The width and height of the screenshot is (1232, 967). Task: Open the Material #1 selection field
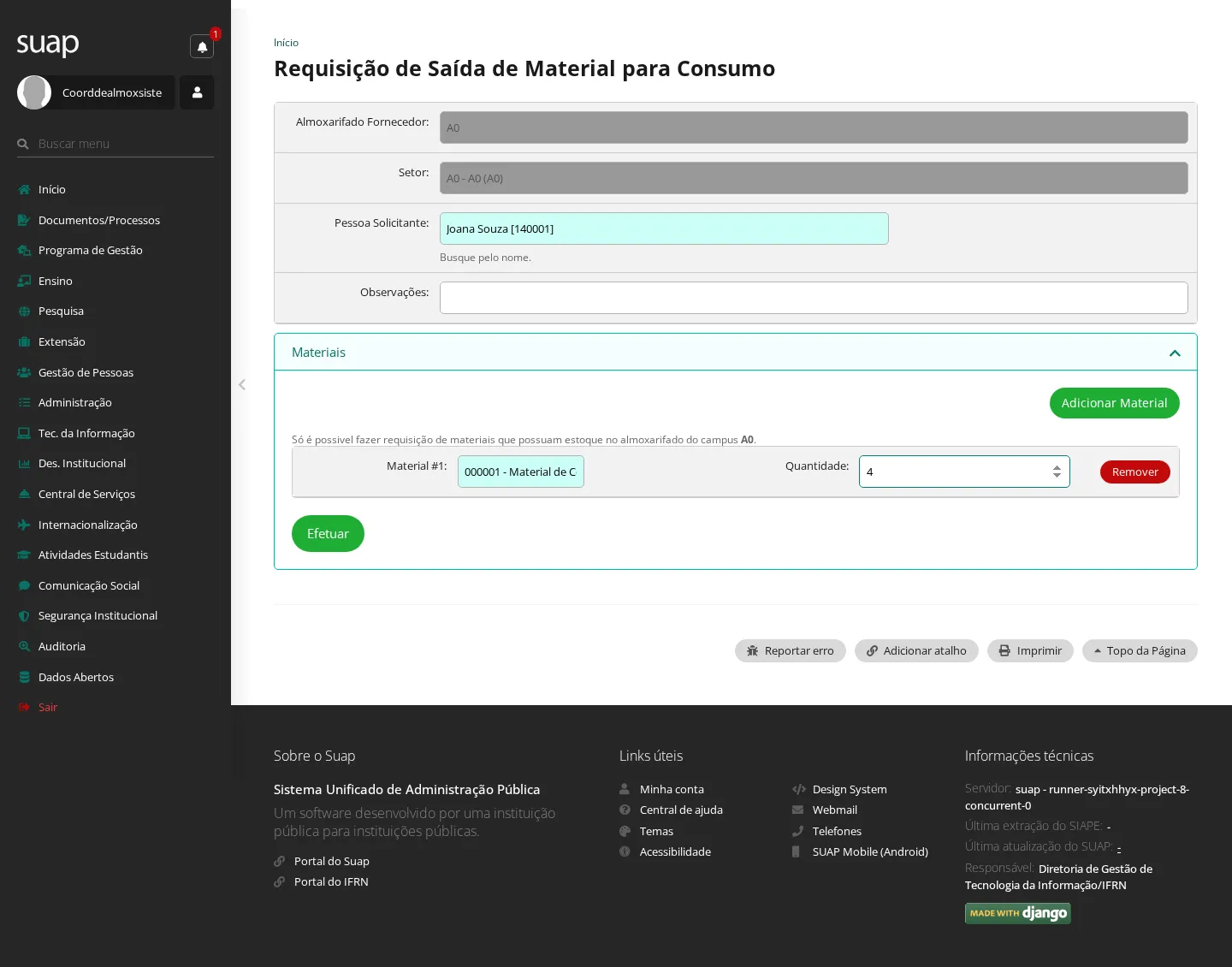(x=521, y=472)
